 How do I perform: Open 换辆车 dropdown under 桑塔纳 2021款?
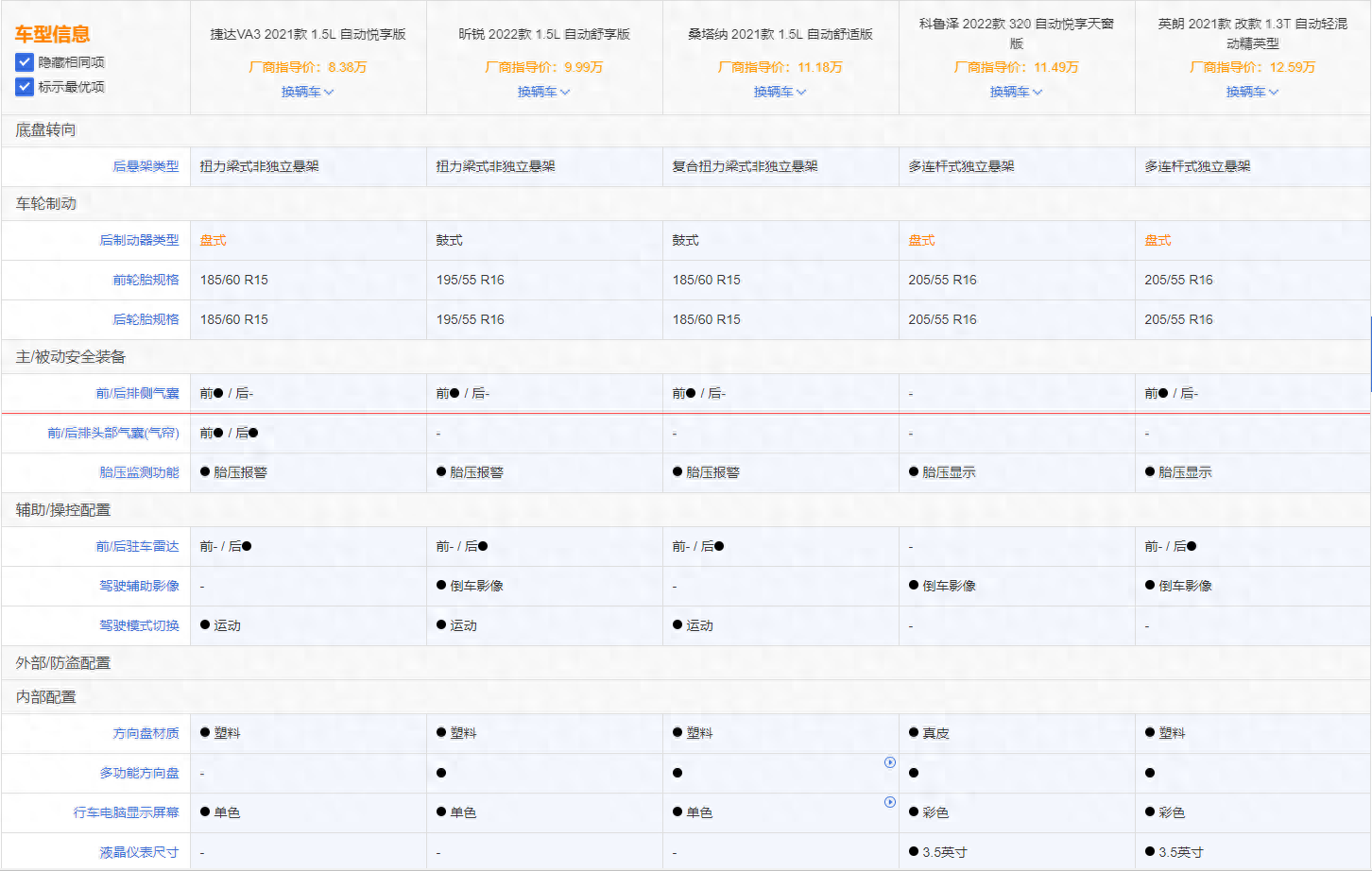[x=780, y=92]
